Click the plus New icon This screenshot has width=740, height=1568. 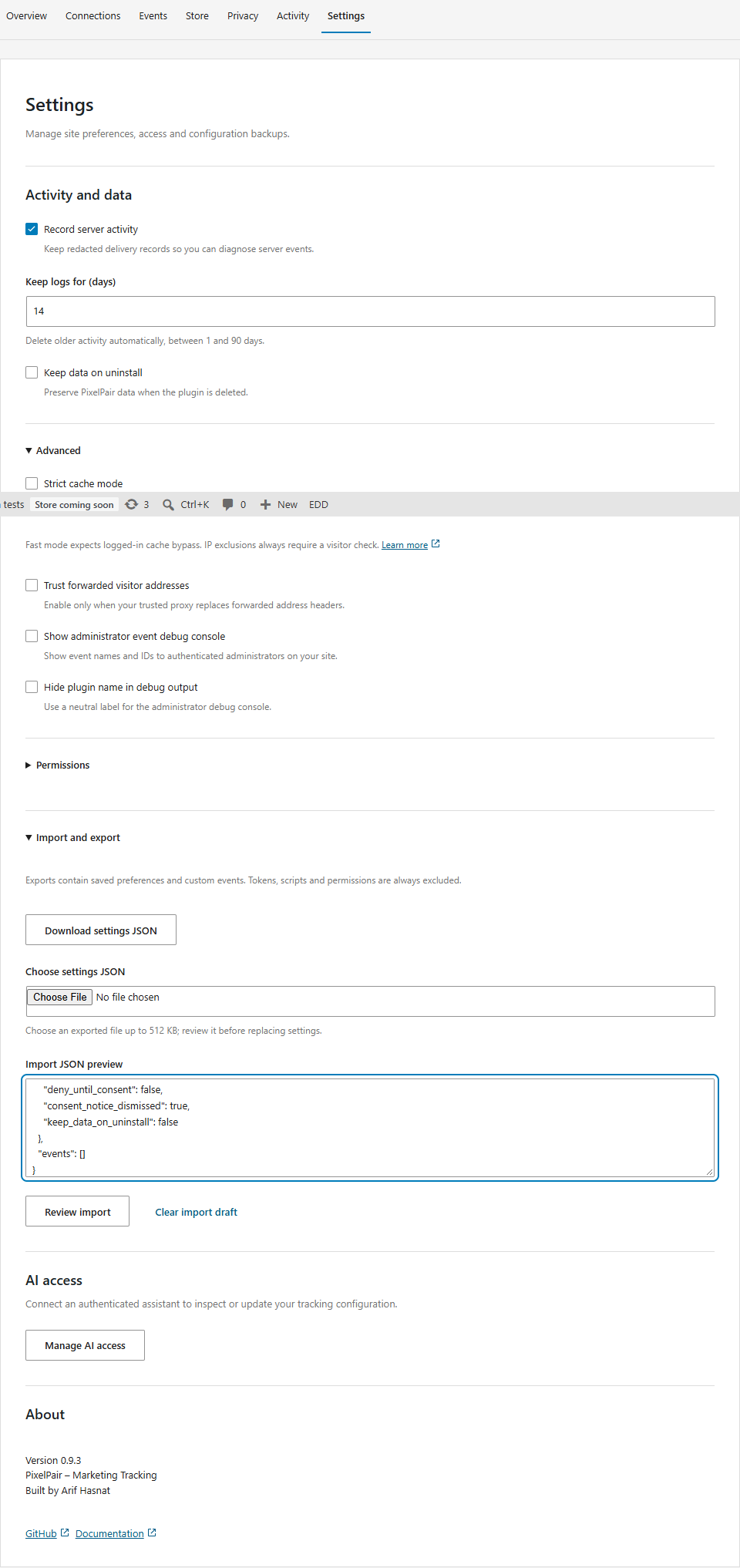(265, 505)
